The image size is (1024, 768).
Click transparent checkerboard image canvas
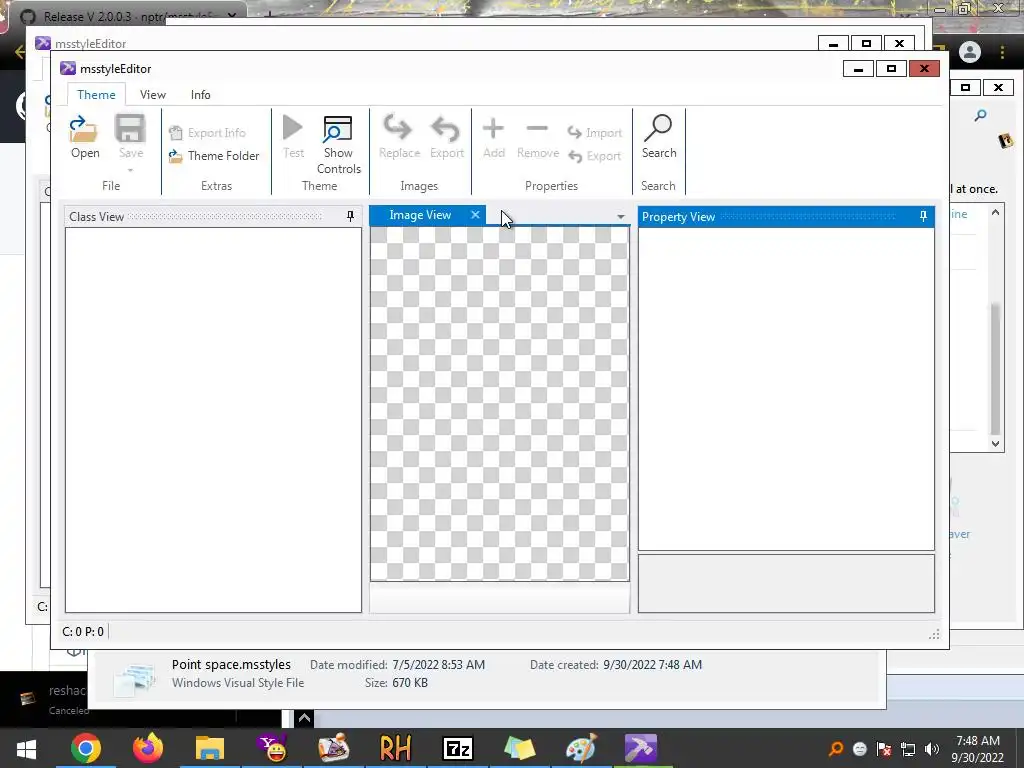coord(500,403)
